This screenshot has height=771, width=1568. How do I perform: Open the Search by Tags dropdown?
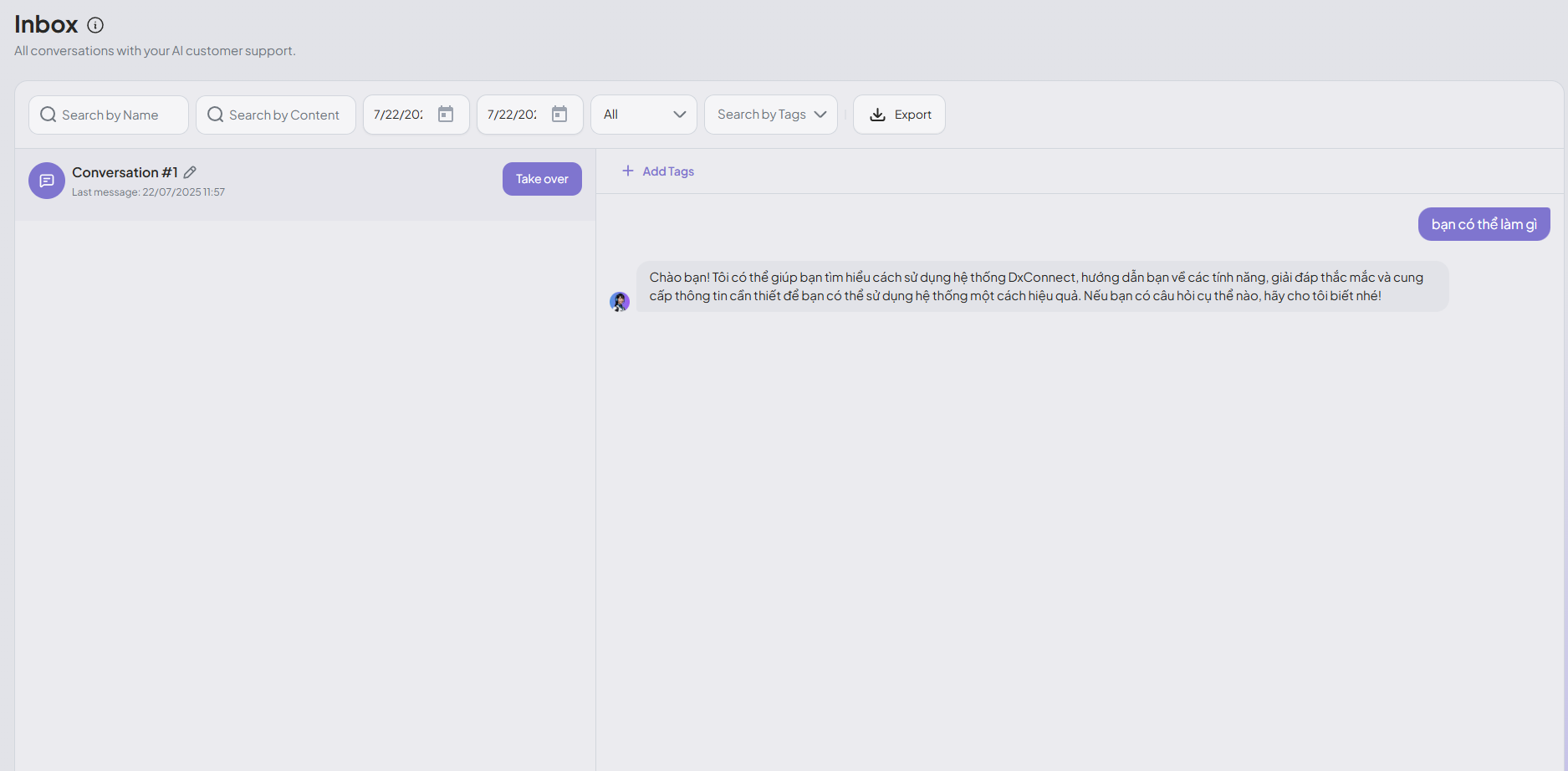[770, 115]
